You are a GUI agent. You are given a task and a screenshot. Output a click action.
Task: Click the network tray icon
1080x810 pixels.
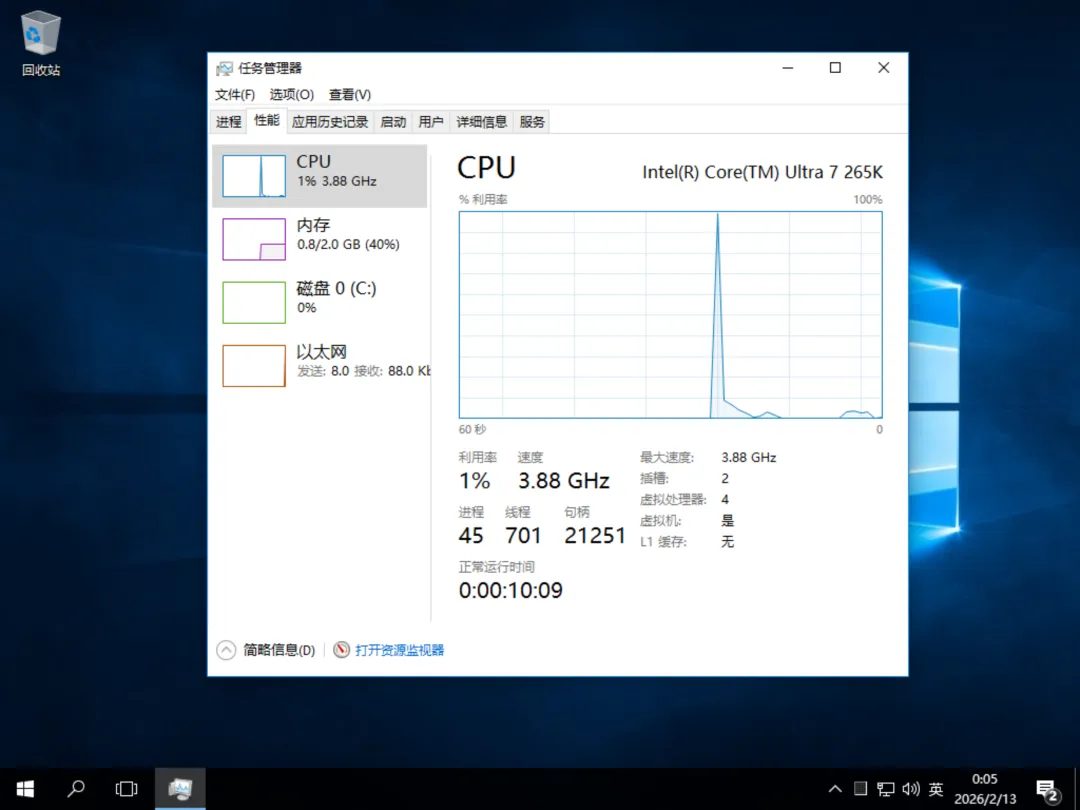886,789
